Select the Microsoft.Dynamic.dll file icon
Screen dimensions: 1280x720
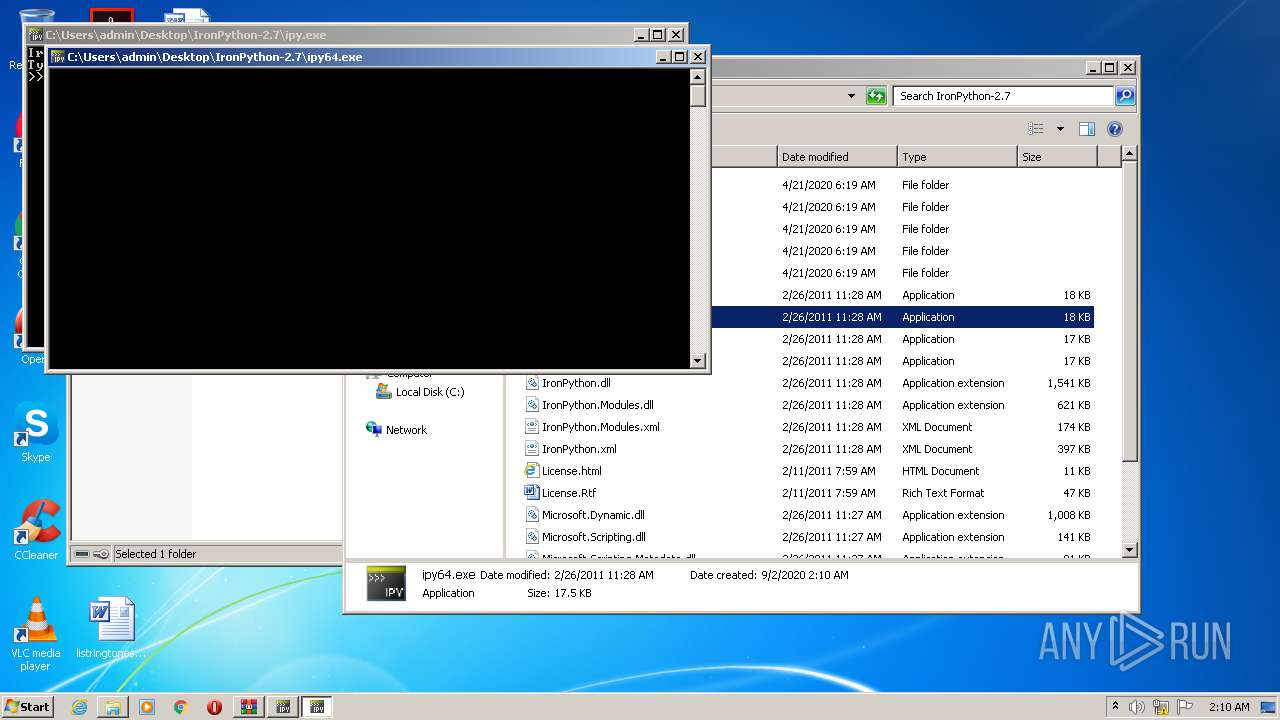click(x=532, y=515)
